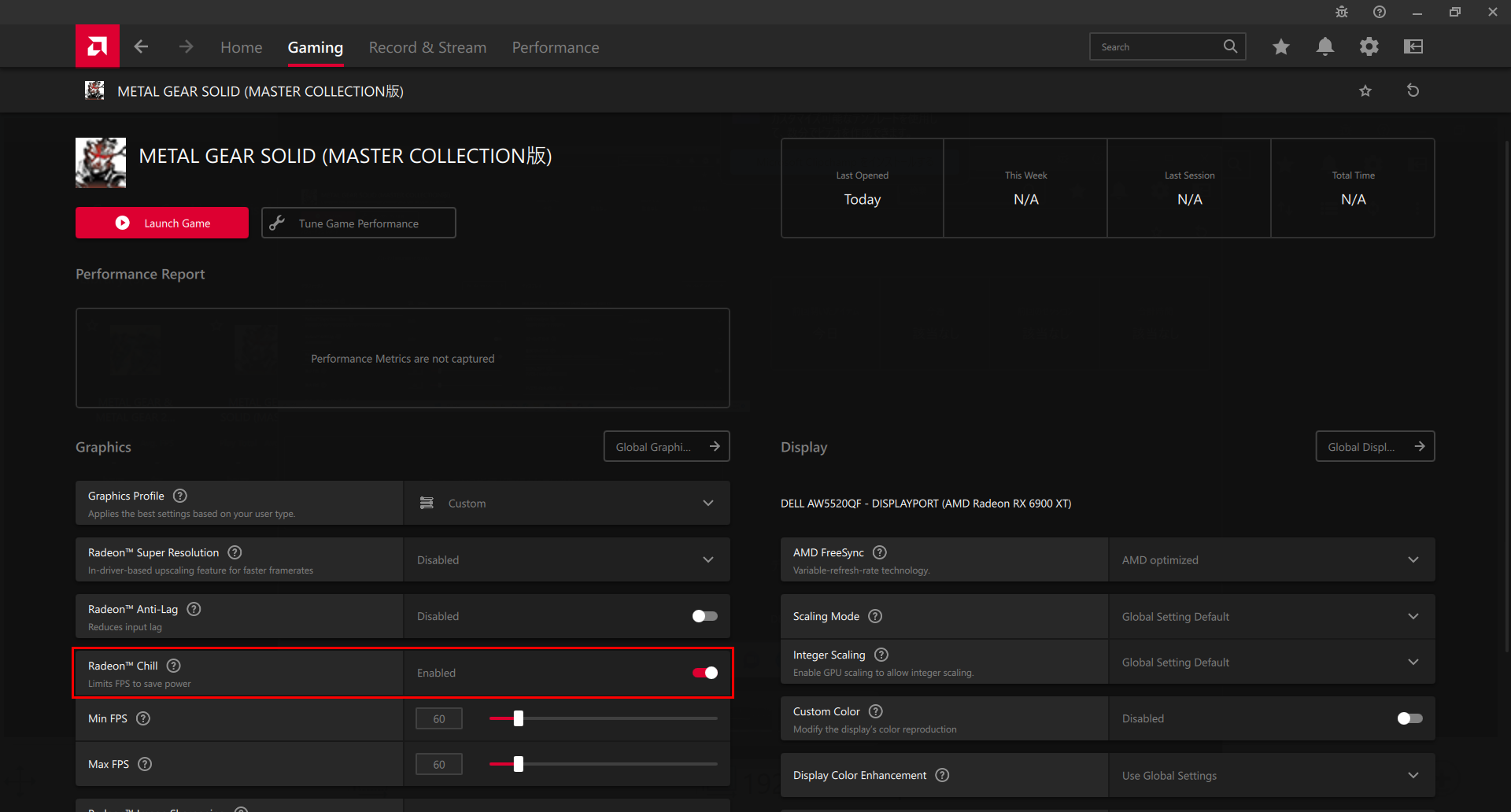This screenshot has width=1511, height=812.
Task: Toggle the sidebar panel icon
Action: 1413,46
